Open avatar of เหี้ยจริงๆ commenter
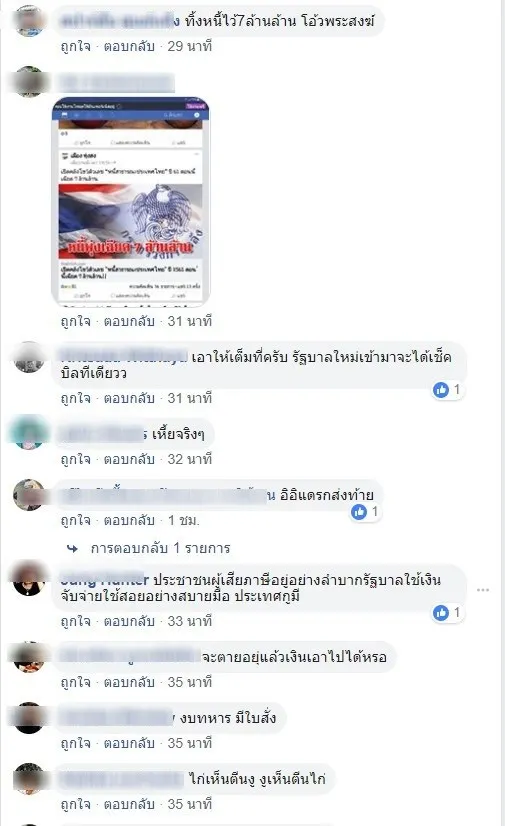 point(28,432)
